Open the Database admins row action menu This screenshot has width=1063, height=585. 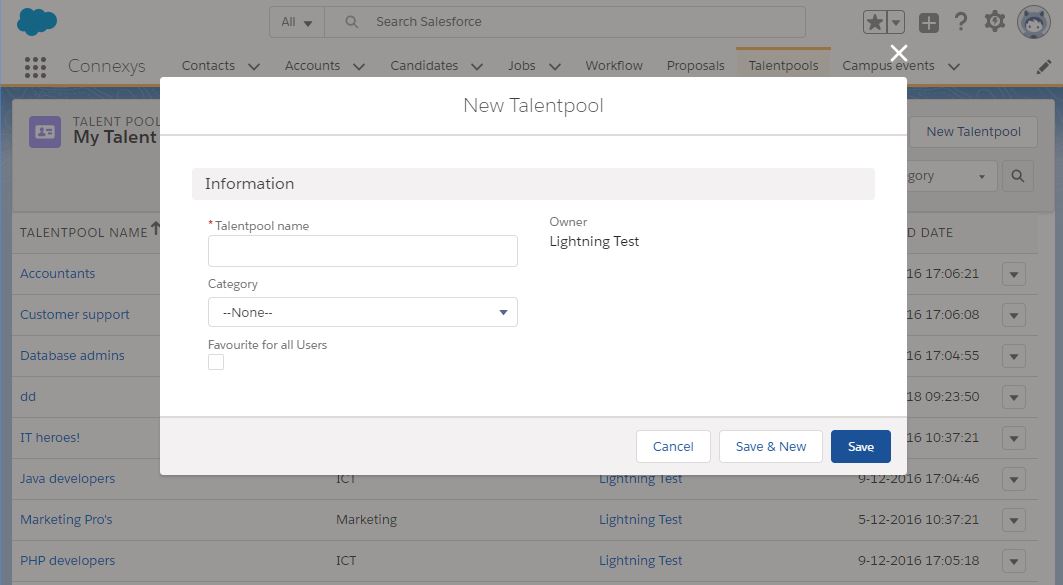tap(1014, 357)
